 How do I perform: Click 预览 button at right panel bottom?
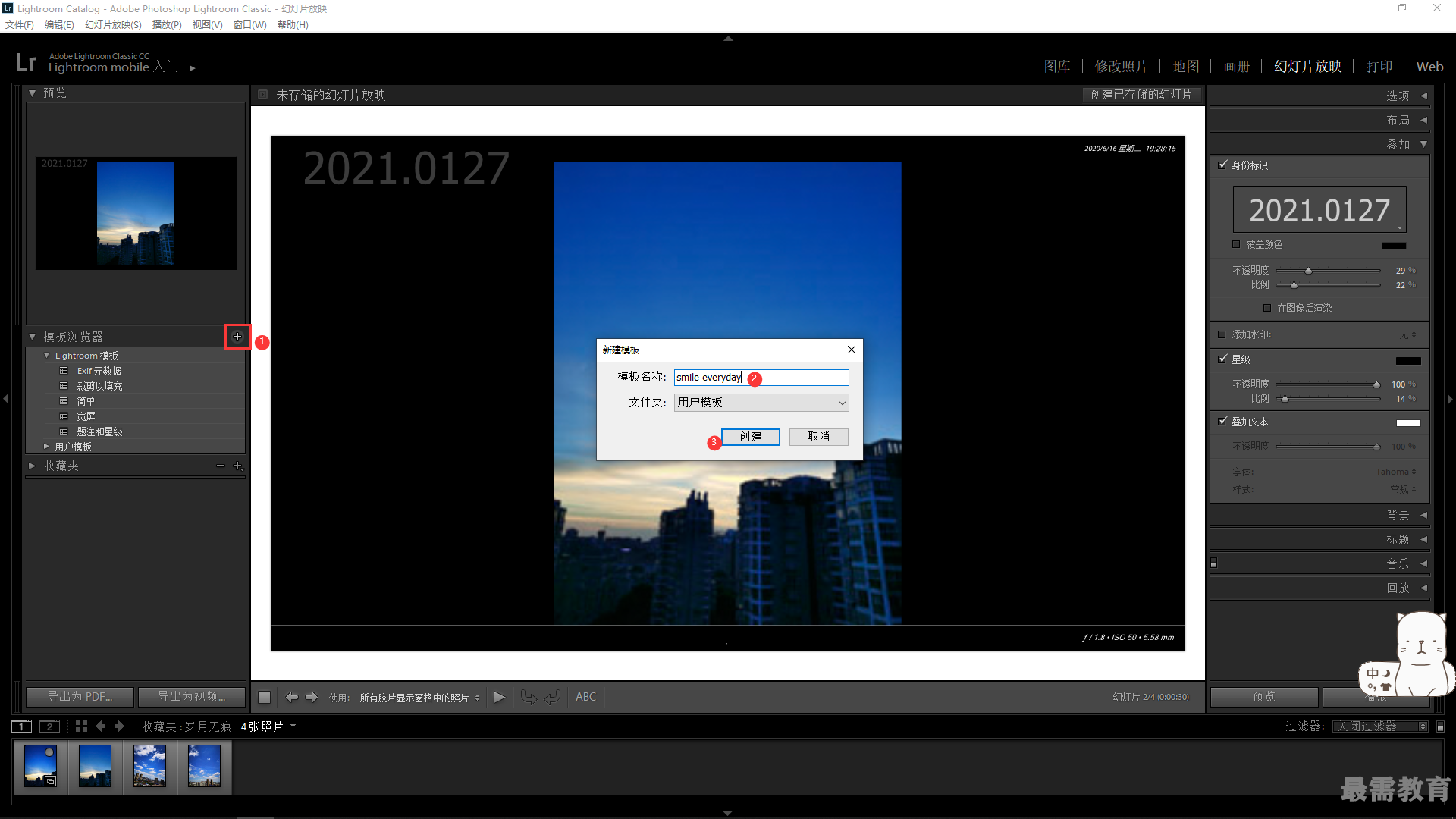pyautogui.click(x=1264, y=697)
